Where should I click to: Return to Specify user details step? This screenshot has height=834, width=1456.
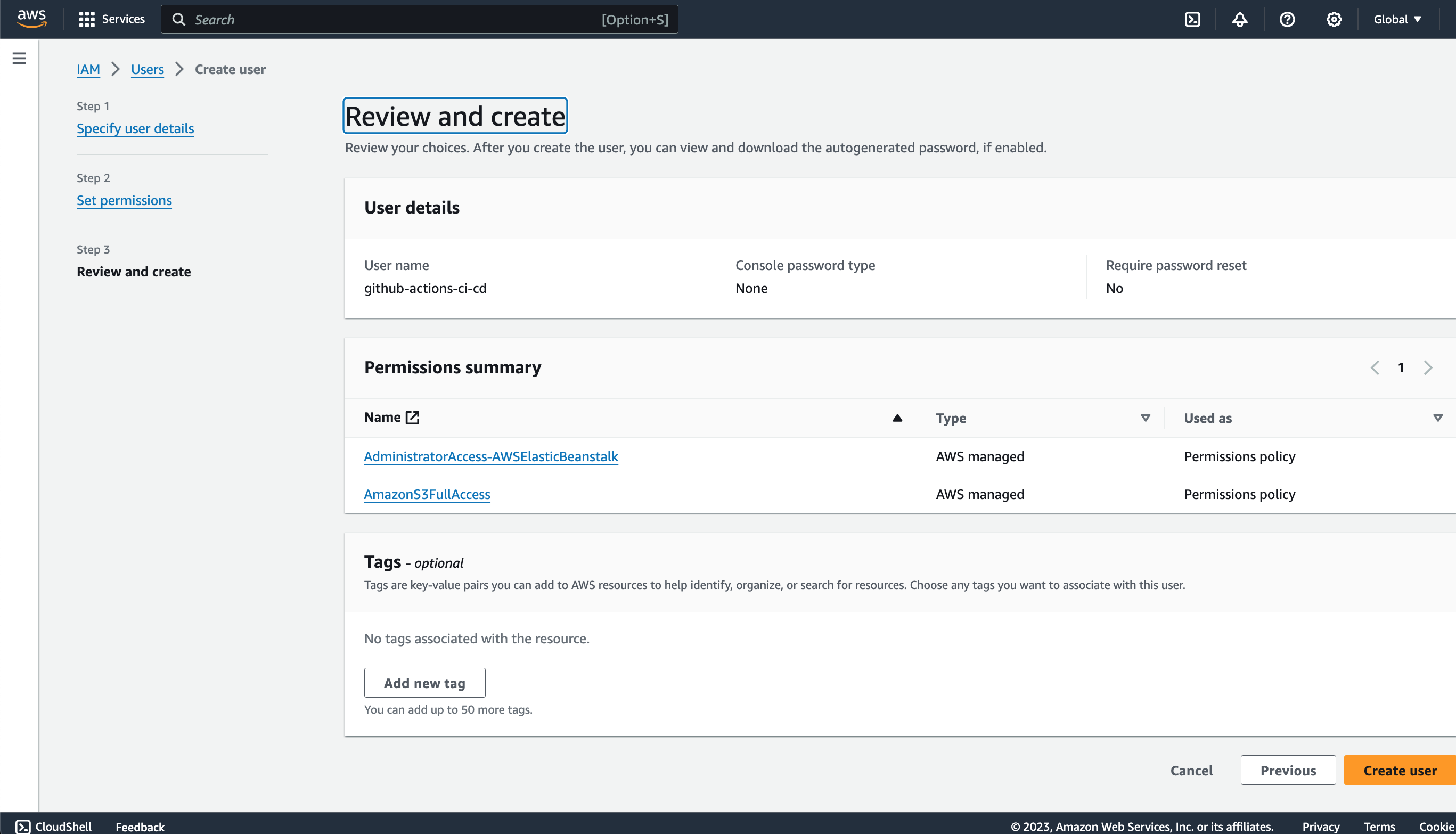pos(135,128)
